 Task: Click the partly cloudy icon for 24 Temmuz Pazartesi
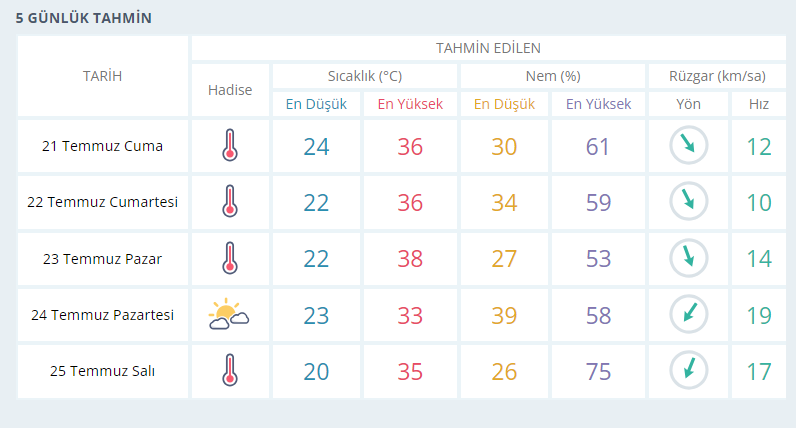click(229, 314)
